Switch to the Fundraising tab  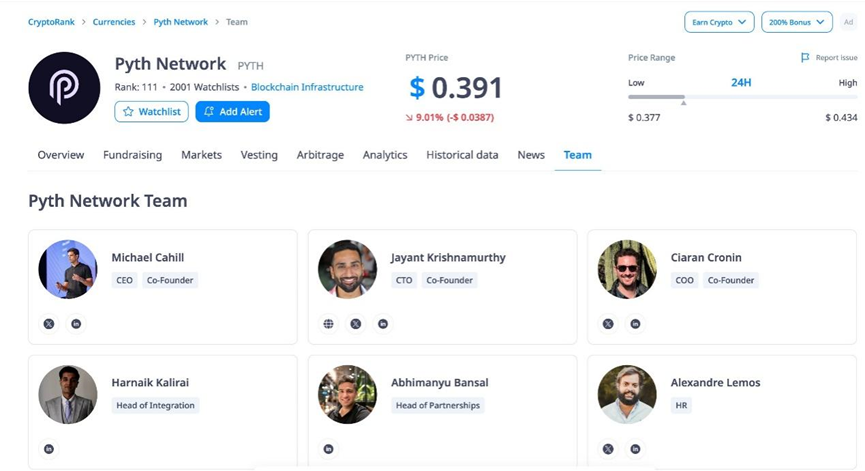point(132,155)
